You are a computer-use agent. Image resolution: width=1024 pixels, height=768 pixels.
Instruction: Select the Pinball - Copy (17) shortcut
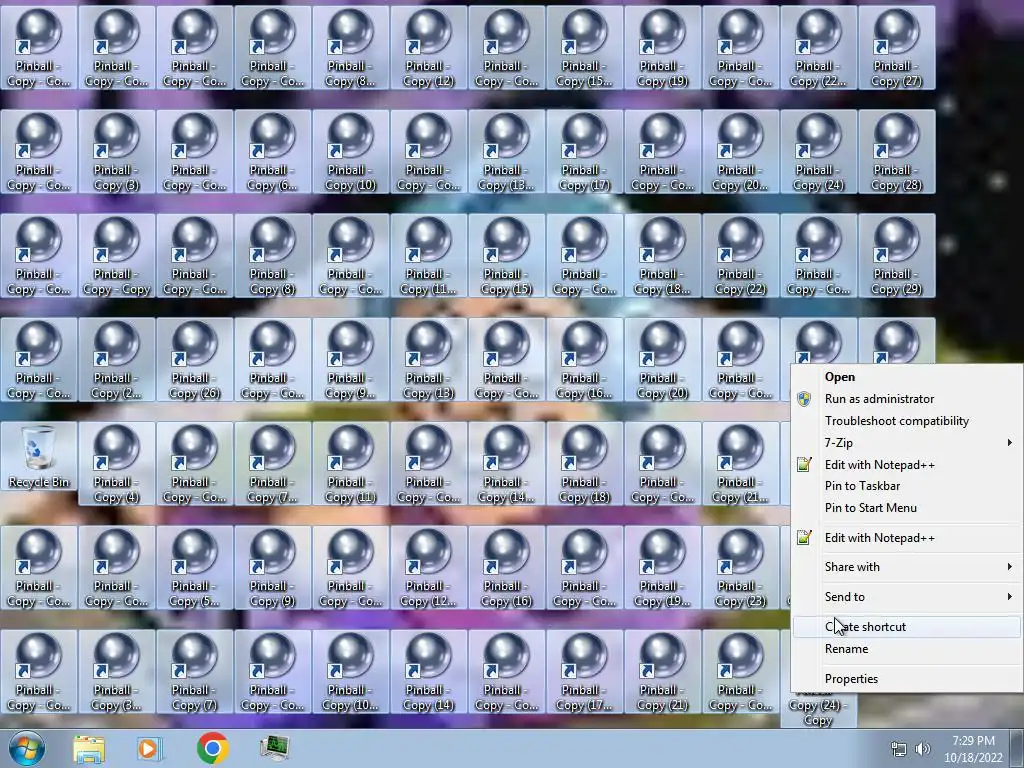tap(584, 152)
